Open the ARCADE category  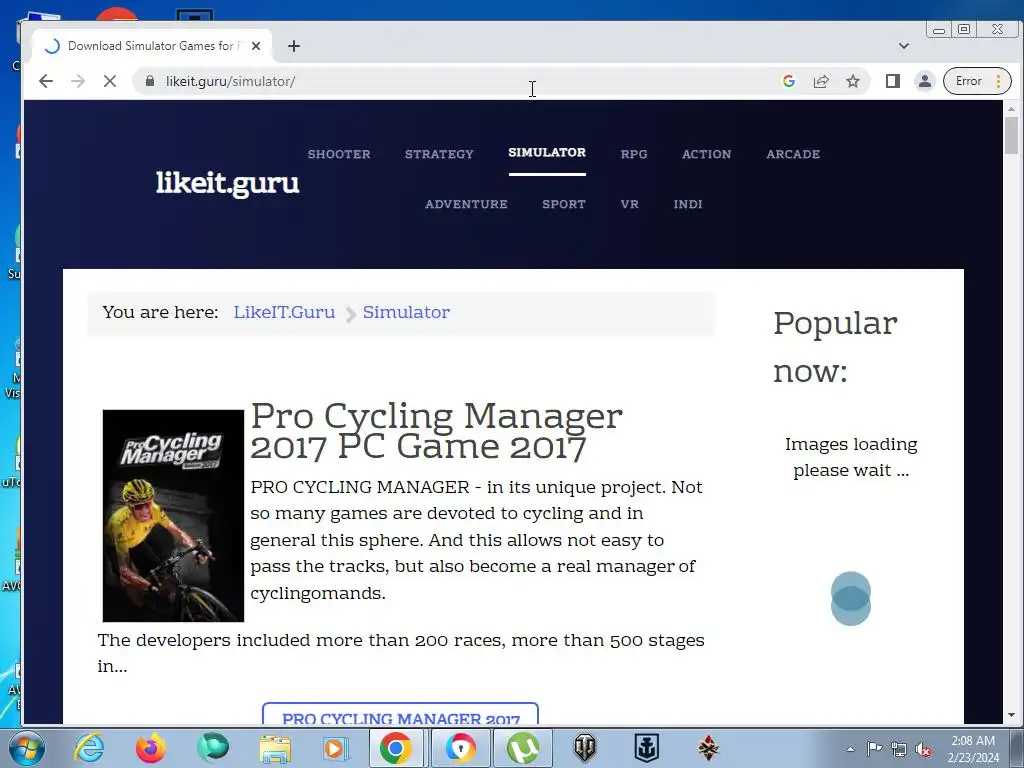coord(793,154)
